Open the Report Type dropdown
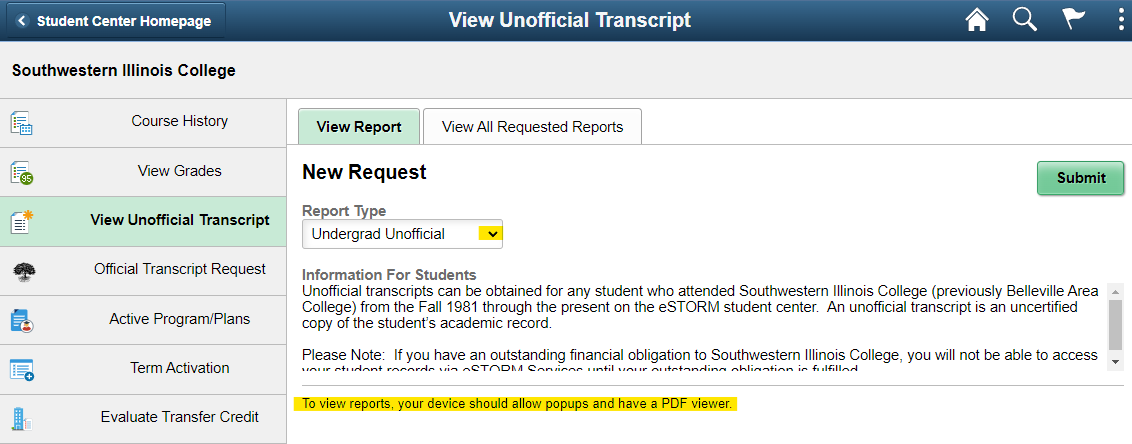Screen dimensions: 1132x444 402,234
